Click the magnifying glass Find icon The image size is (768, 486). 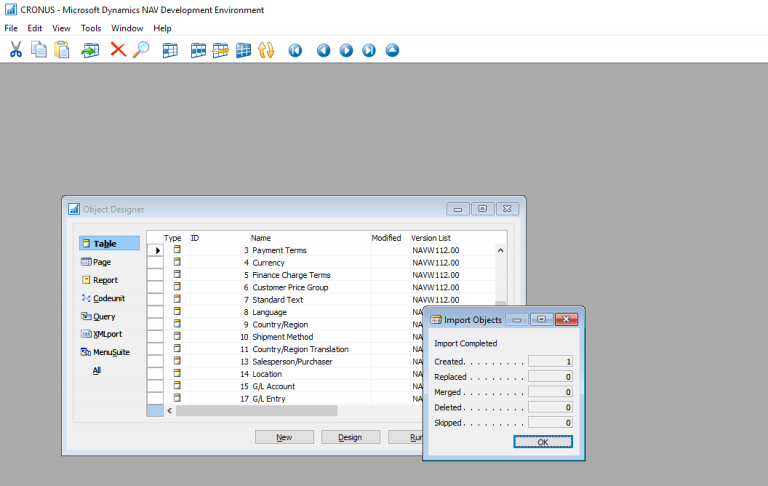tap(141, 50)
